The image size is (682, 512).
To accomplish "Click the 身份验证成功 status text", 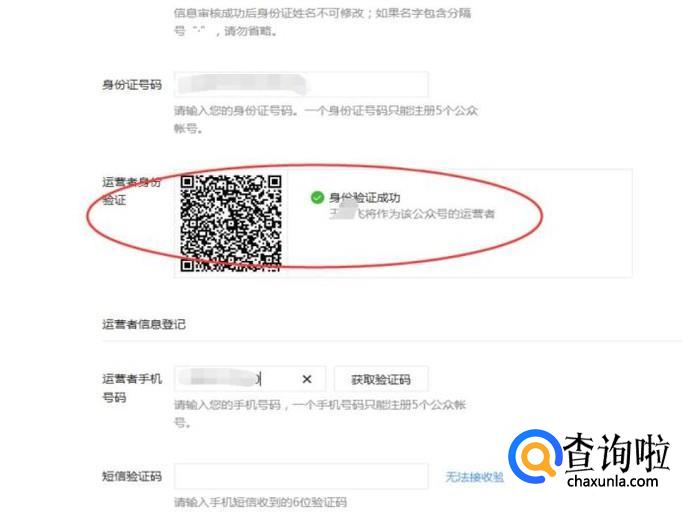I will [x=364, y=197].
